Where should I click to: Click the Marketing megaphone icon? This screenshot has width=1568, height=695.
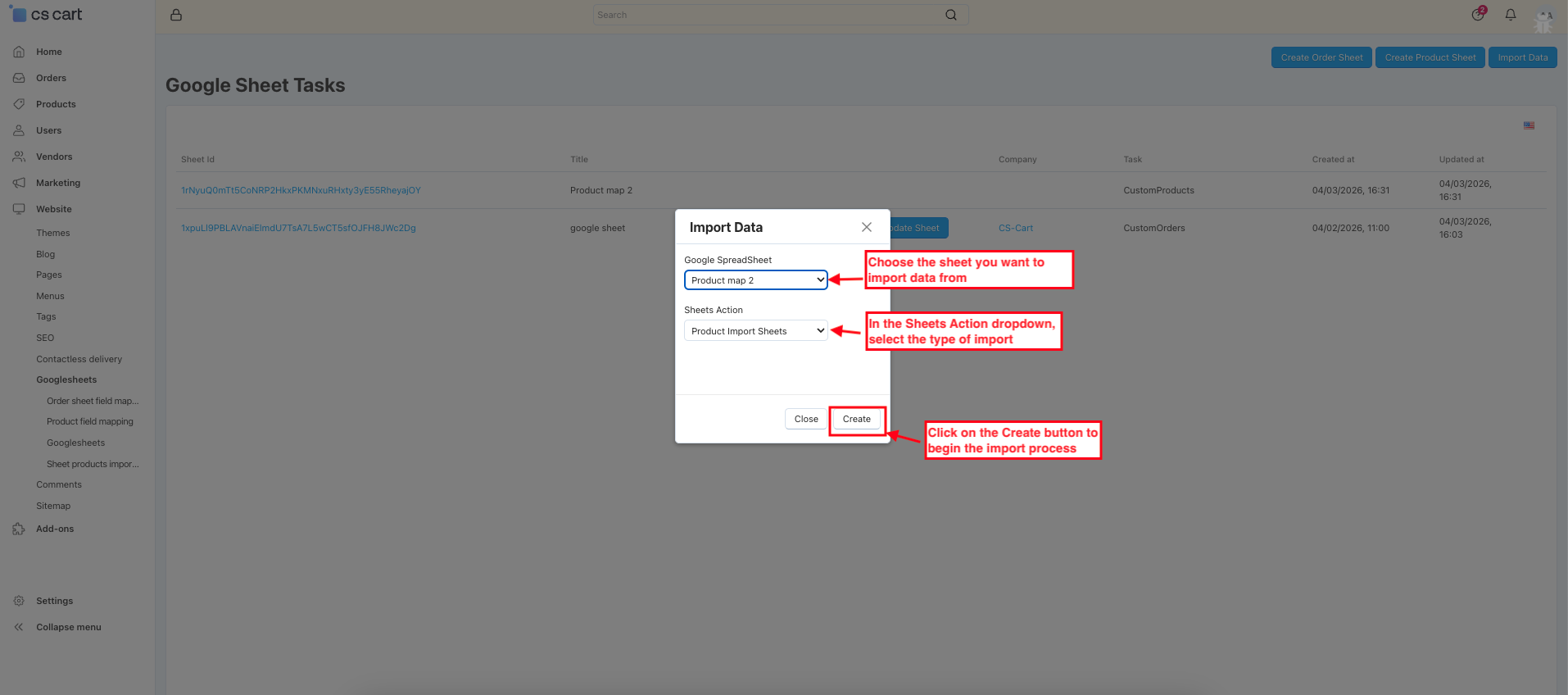[x=19, y=183]
